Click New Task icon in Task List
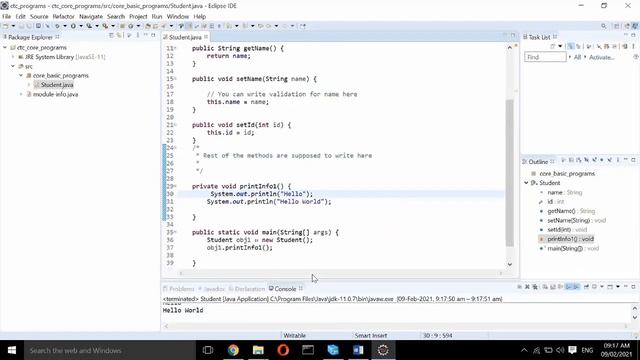Screen dimensions: 640x360 coord(552,47)
